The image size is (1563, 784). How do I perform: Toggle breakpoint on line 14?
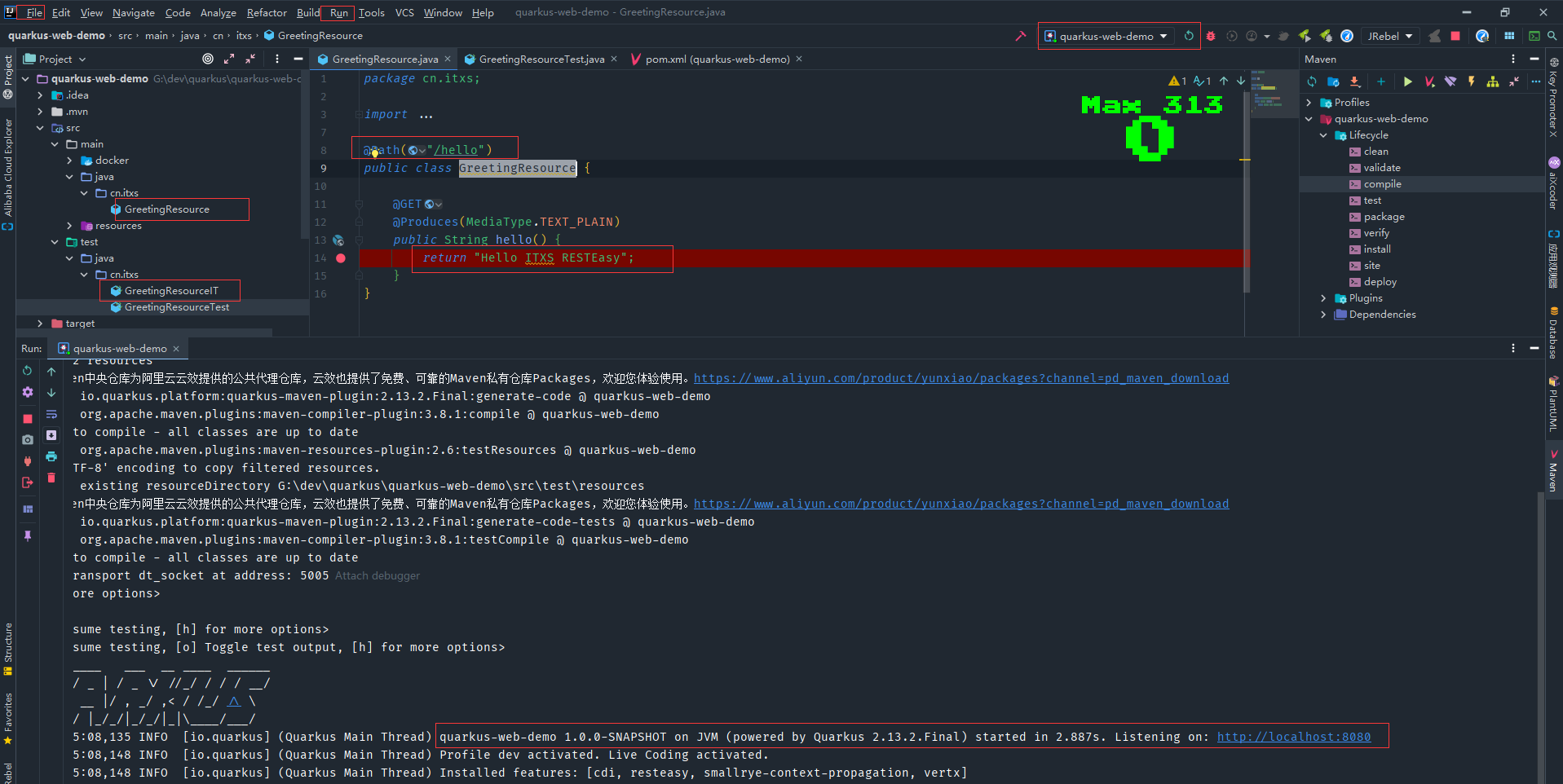[341, 258]
